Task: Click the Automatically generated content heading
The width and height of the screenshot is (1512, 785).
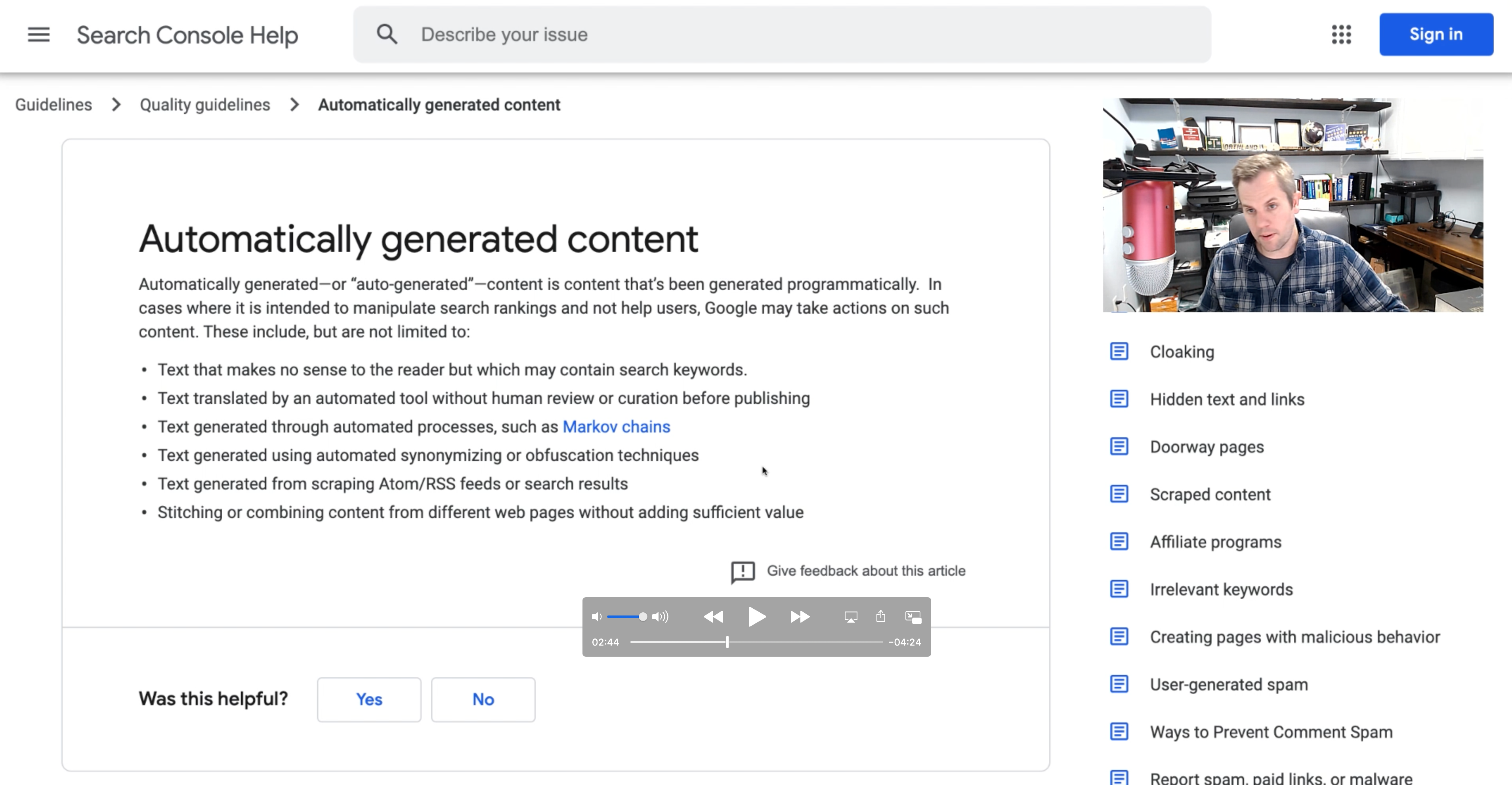Action: click(x=418, y=239)
